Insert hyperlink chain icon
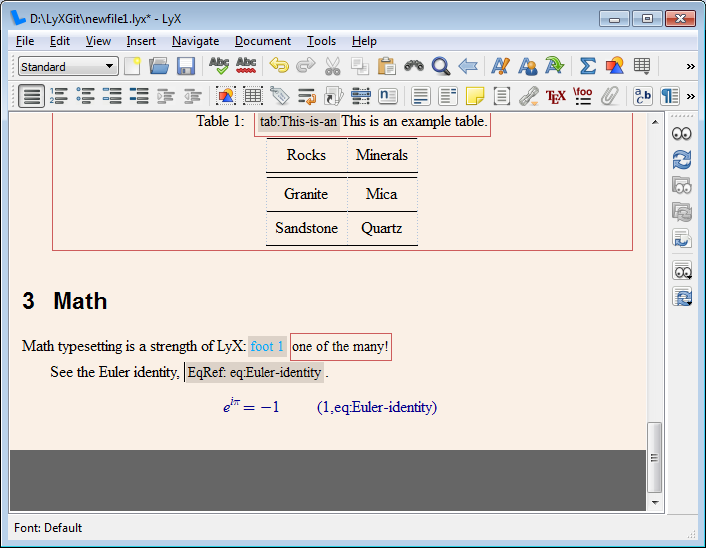 (x=529, y=96)
